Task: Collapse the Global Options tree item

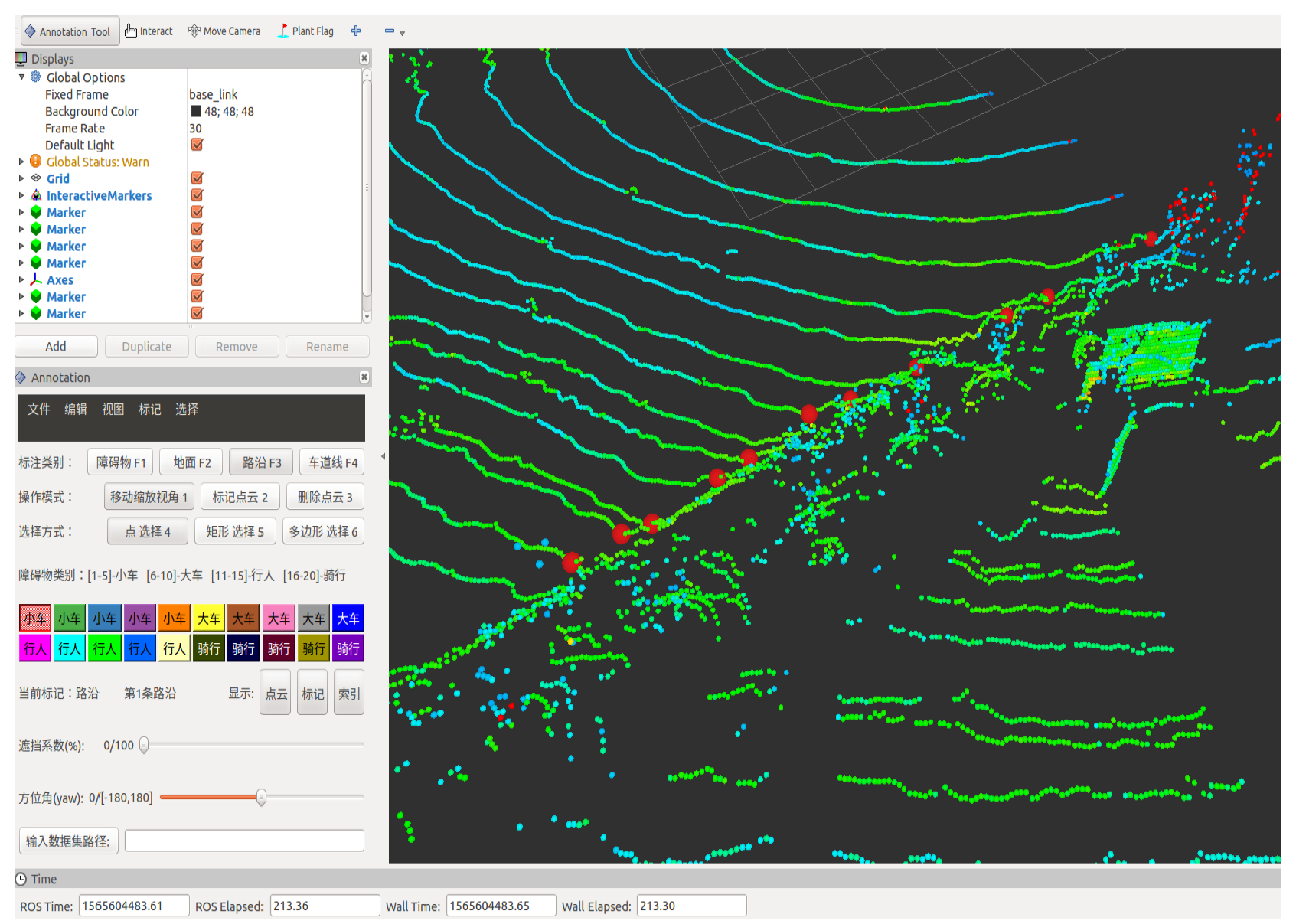Action: click(x=21, y=77)
